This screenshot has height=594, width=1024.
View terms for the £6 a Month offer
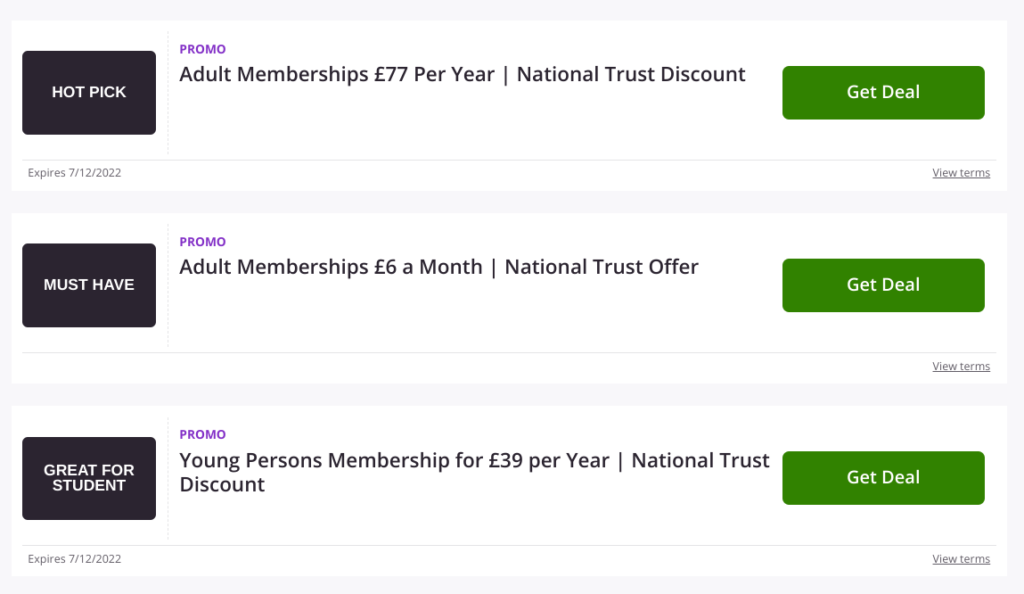961,366
